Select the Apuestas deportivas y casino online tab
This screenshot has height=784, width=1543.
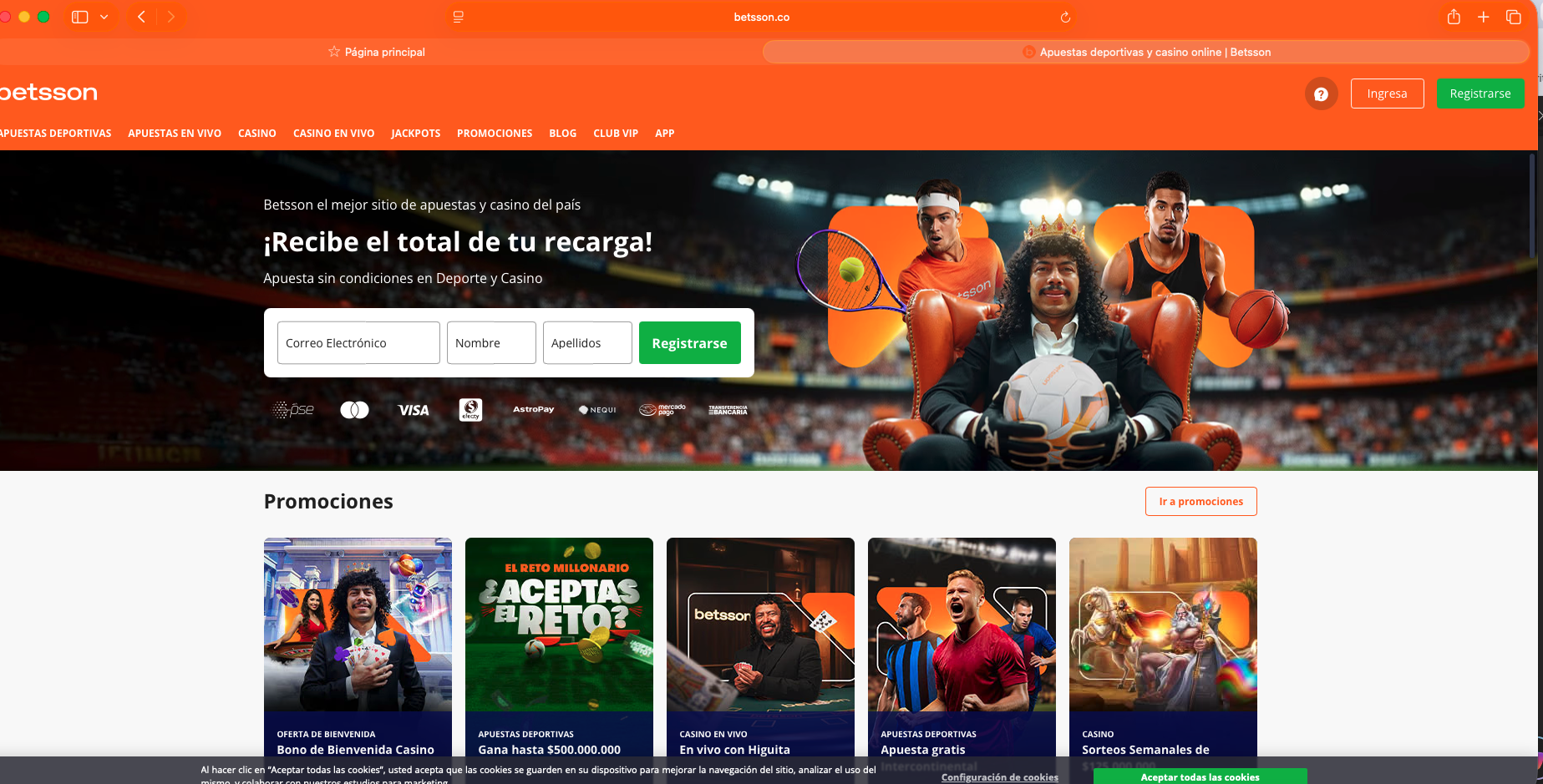(1146, 52)
